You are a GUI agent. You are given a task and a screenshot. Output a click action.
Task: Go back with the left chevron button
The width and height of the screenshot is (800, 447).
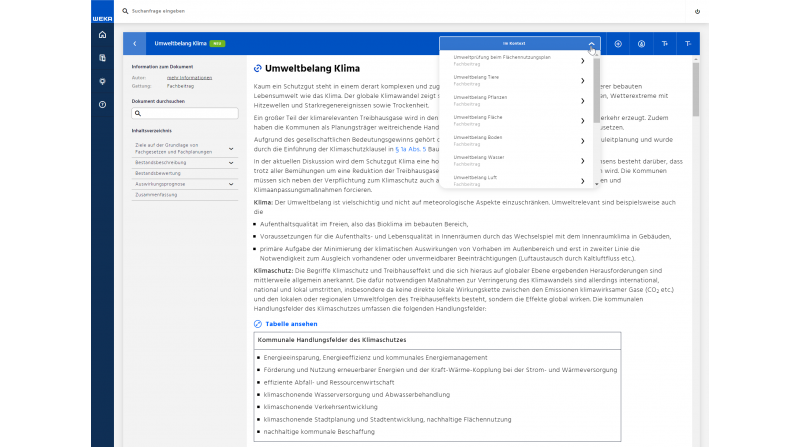pos(135,43)
